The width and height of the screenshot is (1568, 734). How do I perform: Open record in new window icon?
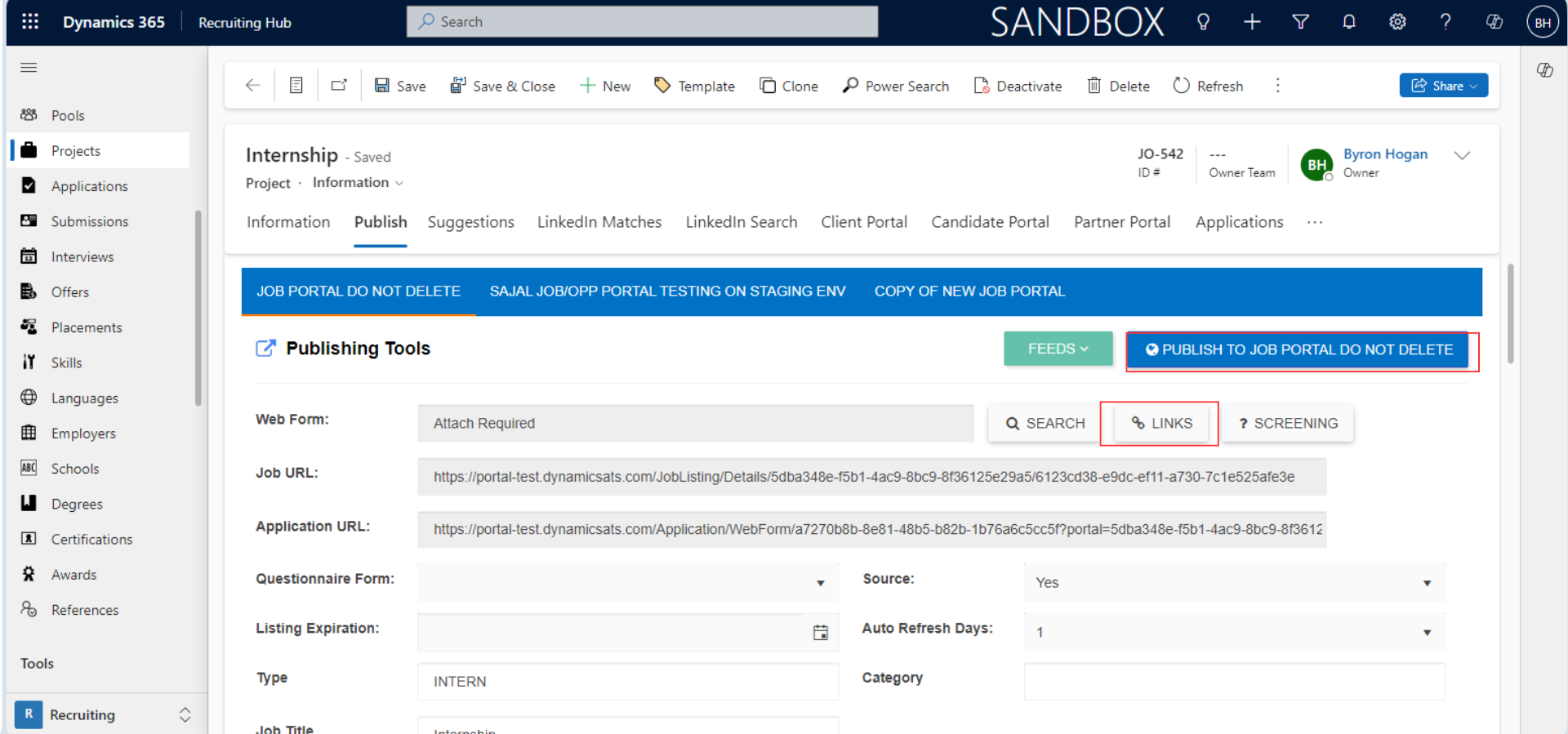(x=339, y=85)
